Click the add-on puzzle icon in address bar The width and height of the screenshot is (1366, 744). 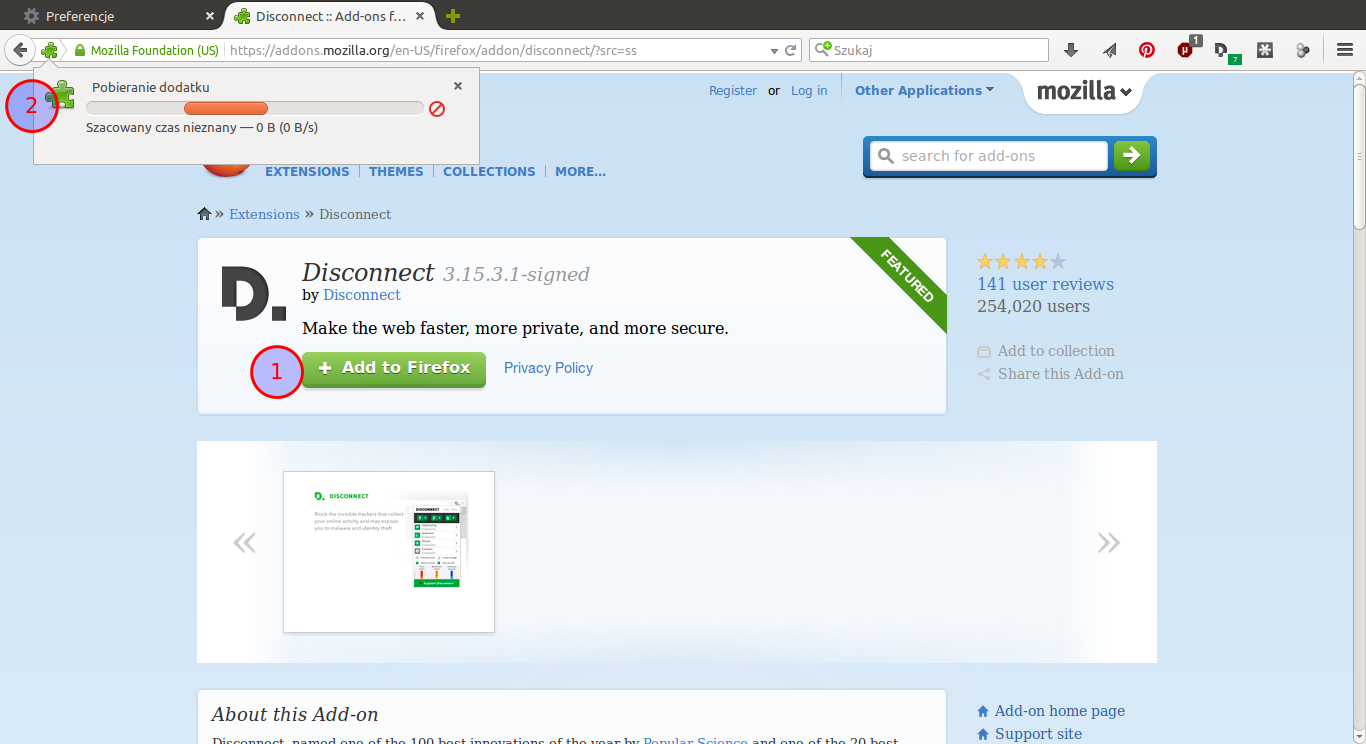pyautogui.click(x=49, y=50)
